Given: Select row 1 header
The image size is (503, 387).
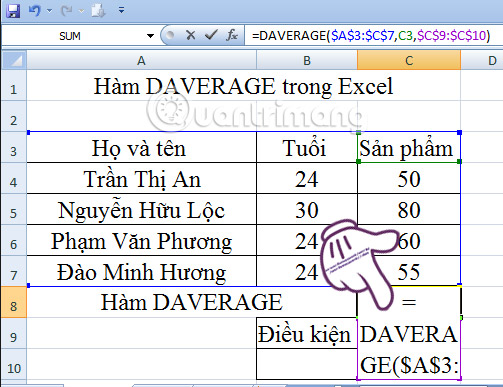Looking at the screenshot, I should tap(14, 86).
